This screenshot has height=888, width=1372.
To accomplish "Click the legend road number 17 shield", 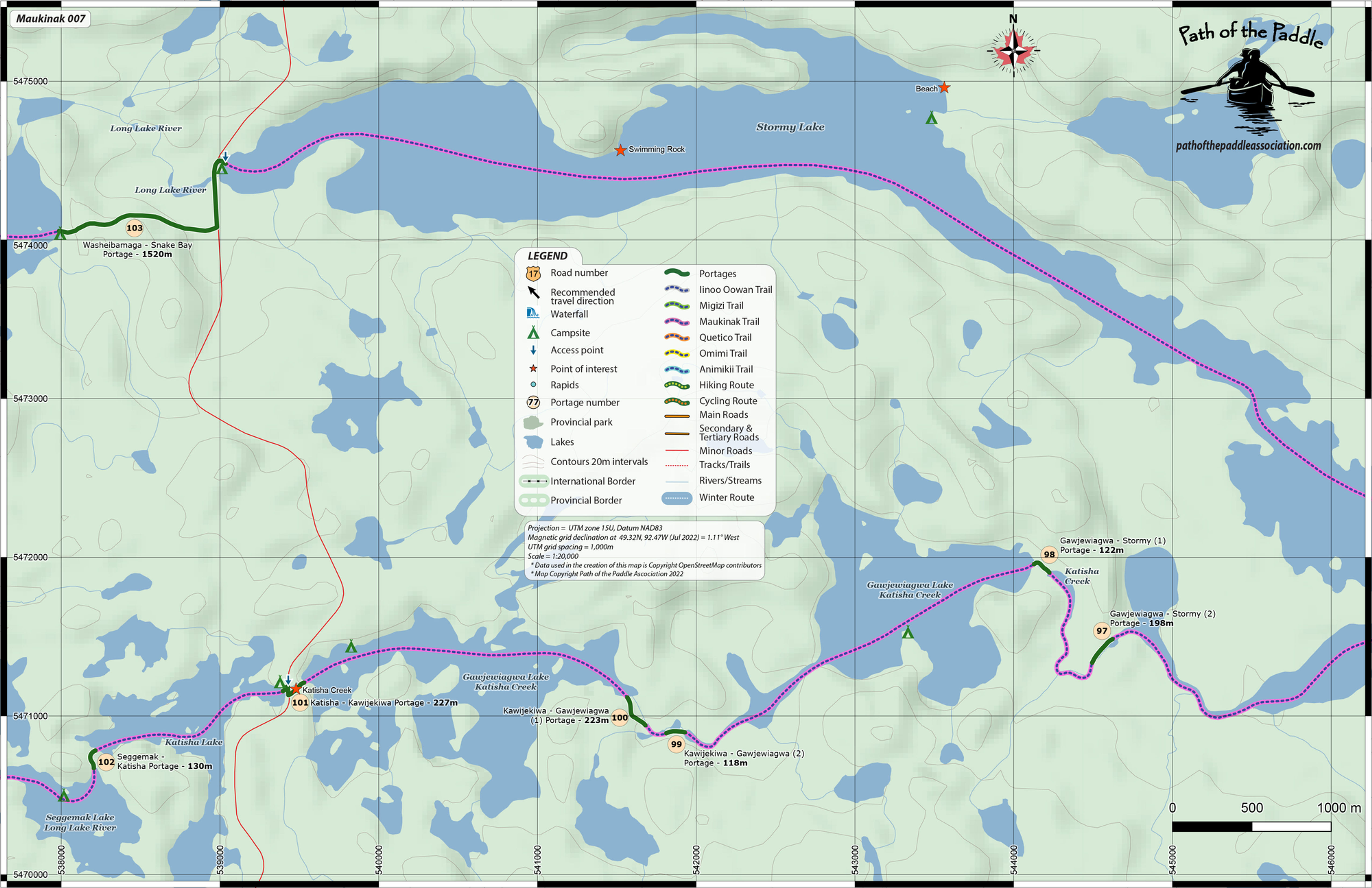I will (533, 273).
